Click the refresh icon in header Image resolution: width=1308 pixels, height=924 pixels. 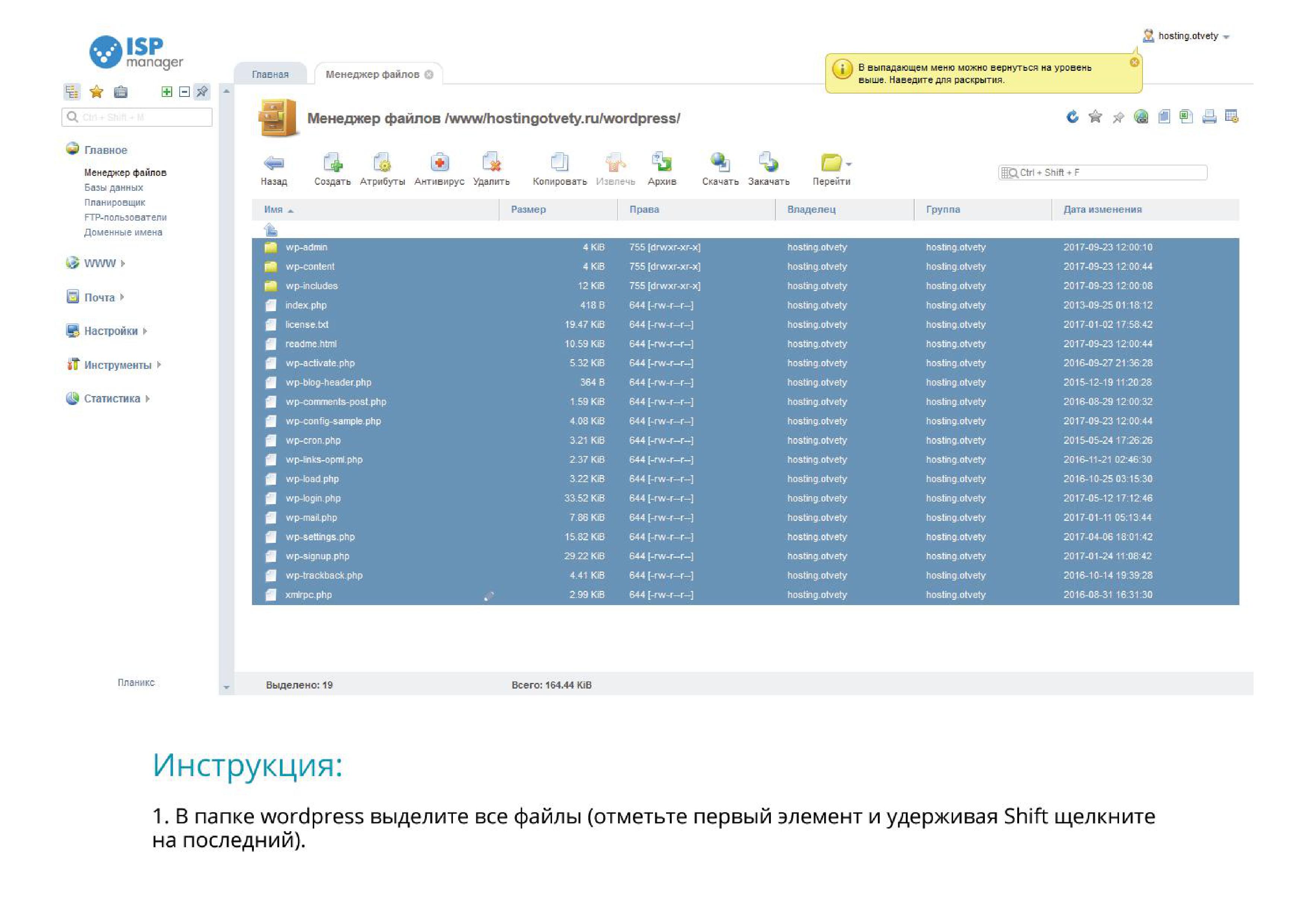[1072, 117]
